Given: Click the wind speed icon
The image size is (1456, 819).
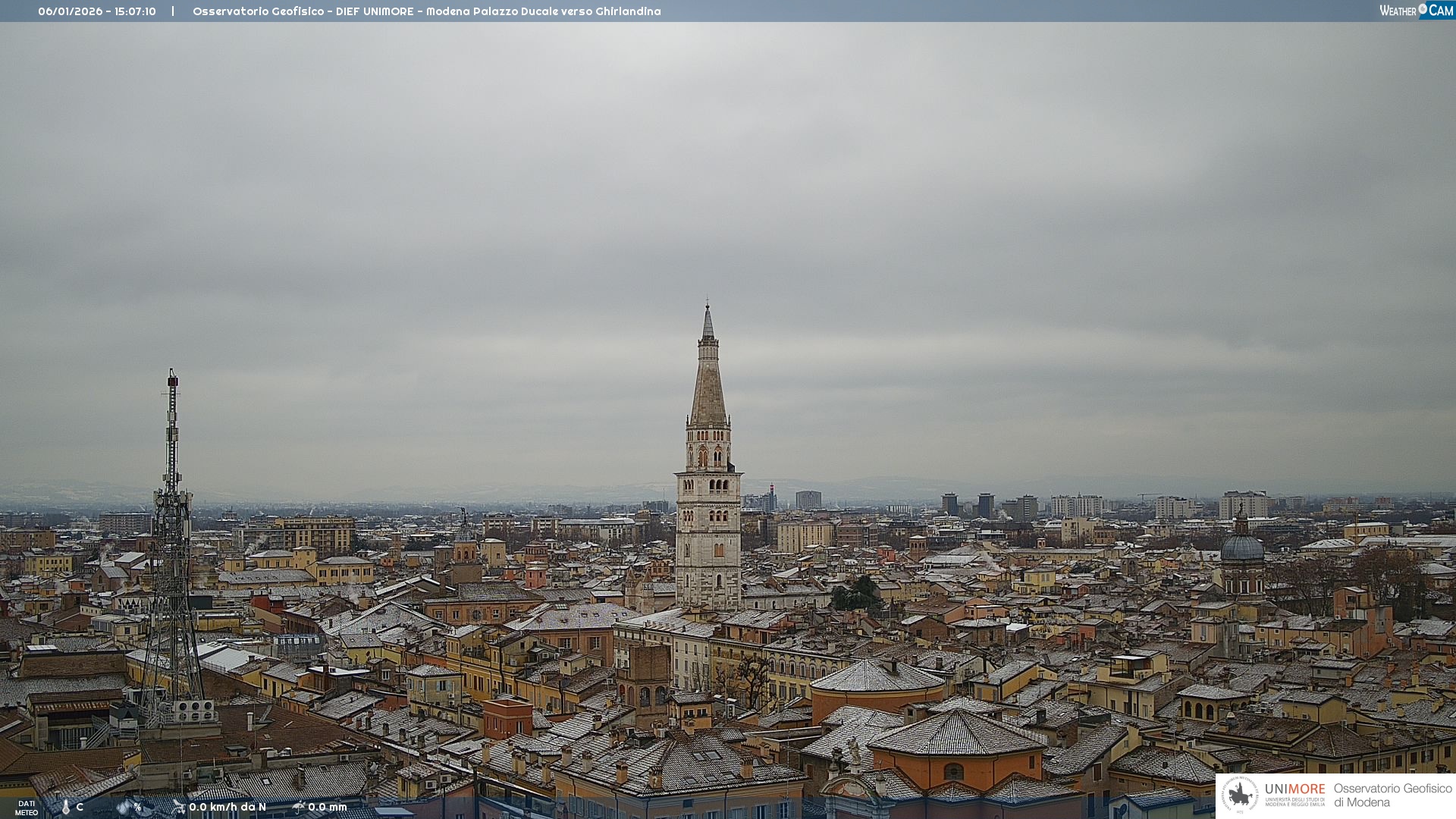Looking at the screenshot, I should coord(179,807).
